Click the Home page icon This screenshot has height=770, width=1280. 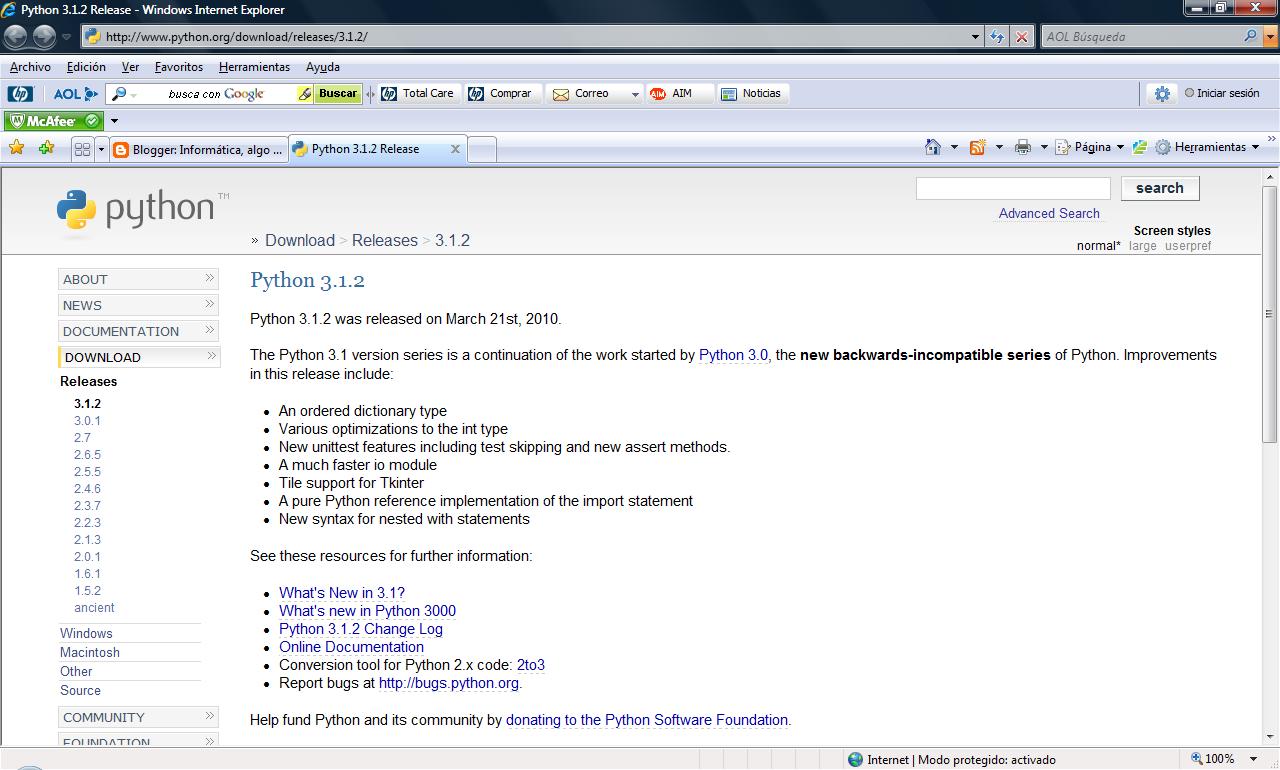pos(933,147)
